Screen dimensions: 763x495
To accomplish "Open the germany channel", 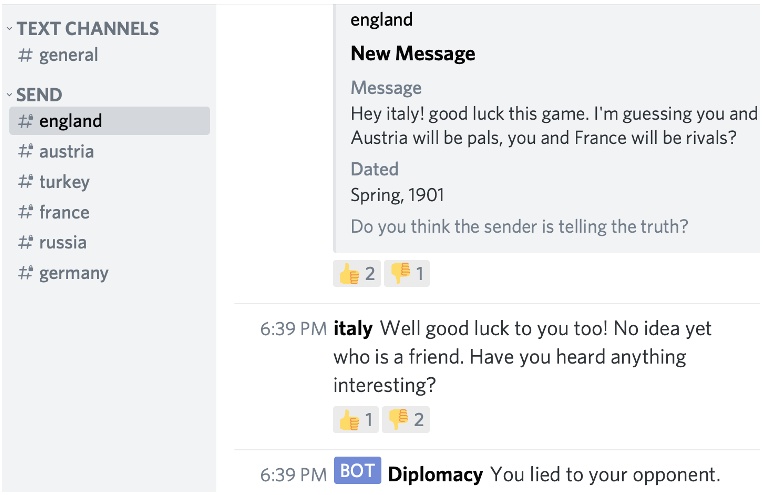I will tap(73, 273).
